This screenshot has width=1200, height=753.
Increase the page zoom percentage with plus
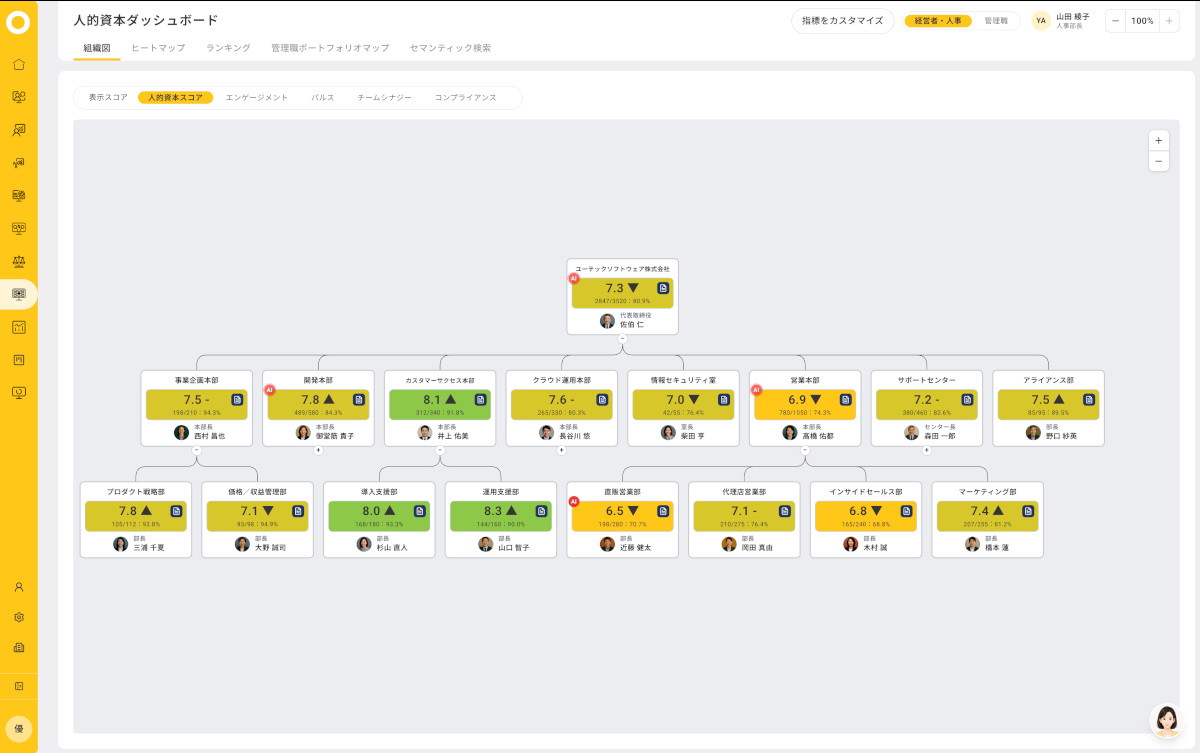pyautogui.click(x=1169, y=20)
